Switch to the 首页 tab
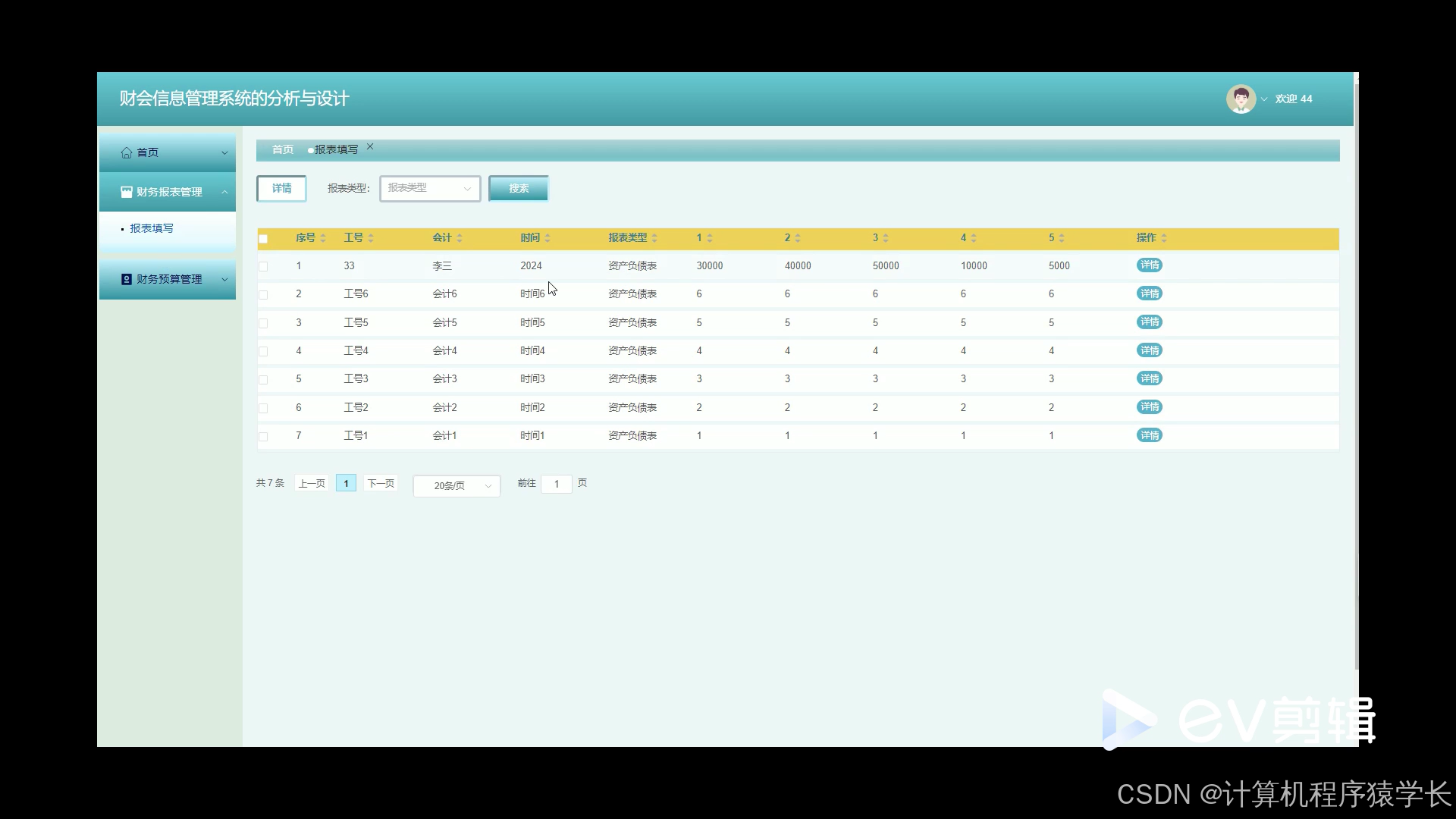Viewport: 1456px width, 819px height. 283,150
